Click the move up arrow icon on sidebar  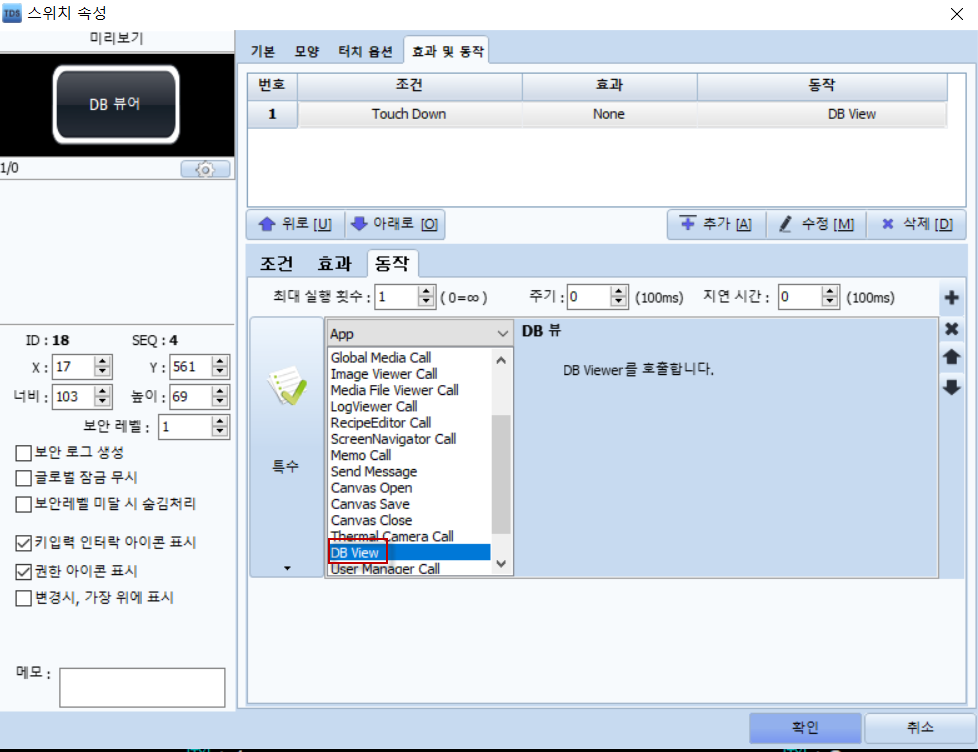tap(951, 357)
